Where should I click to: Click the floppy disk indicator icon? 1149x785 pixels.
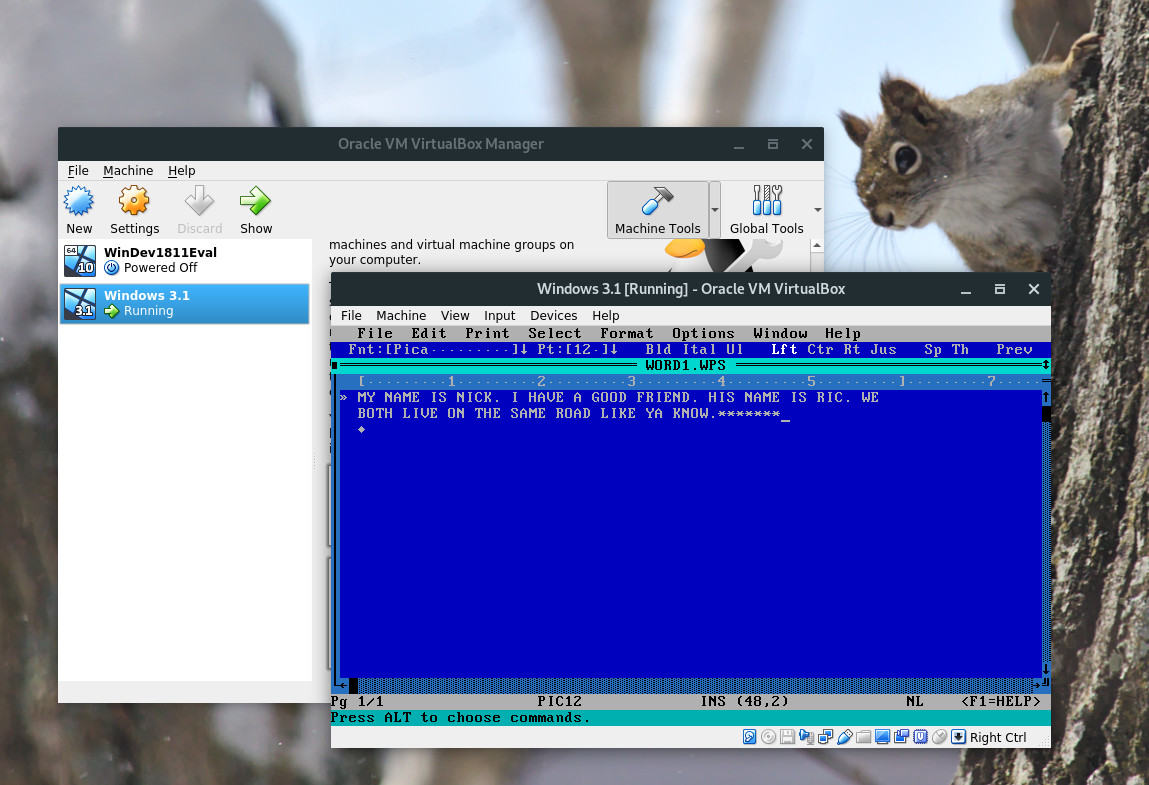point(787,737)
